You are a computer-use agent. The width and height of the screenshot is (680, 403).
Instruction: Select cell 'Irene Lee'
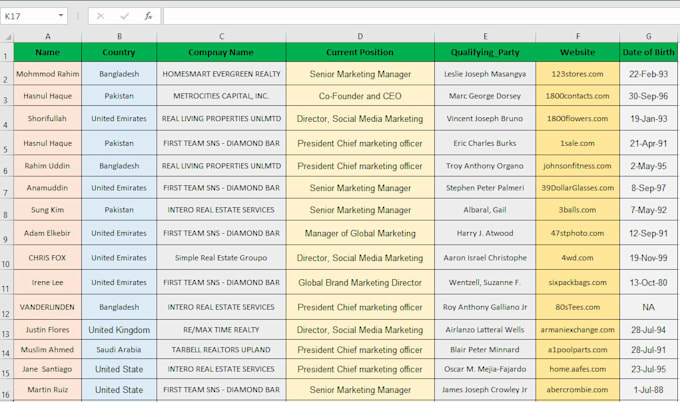click(x=48, y=282)
